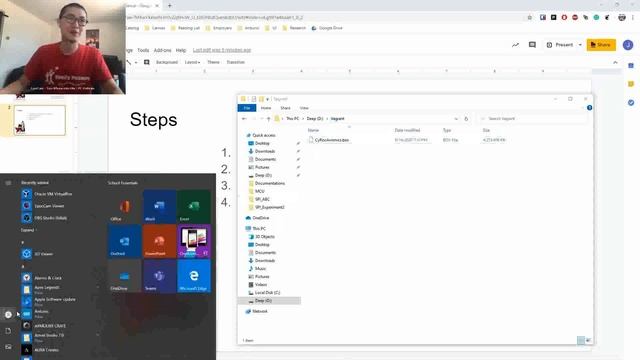The height and width of the screenshot is (360, 640).
Task: Open Google Drive bookmark in bookmarks bar
Action: [x=327, y=28]
